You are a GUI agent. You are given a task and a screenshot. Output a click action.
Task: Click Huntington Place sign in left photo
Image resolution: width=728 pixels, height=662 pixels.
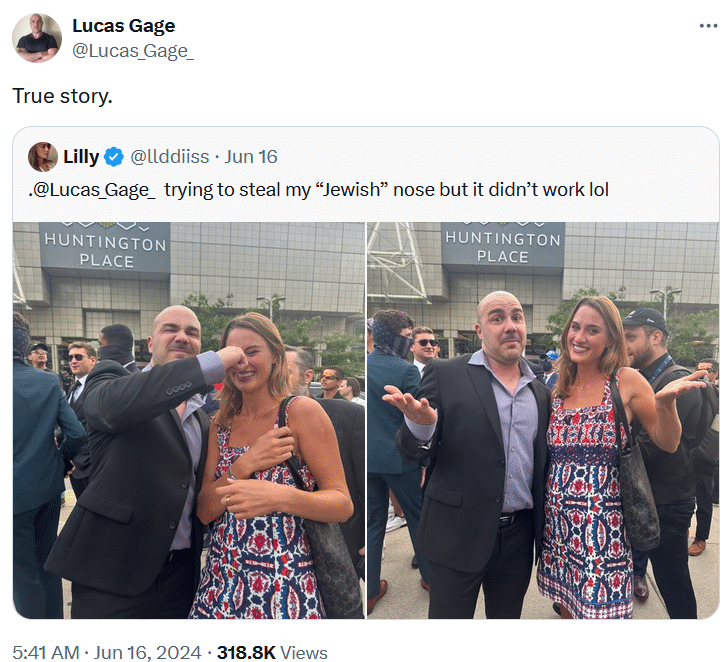pos(105,251)
